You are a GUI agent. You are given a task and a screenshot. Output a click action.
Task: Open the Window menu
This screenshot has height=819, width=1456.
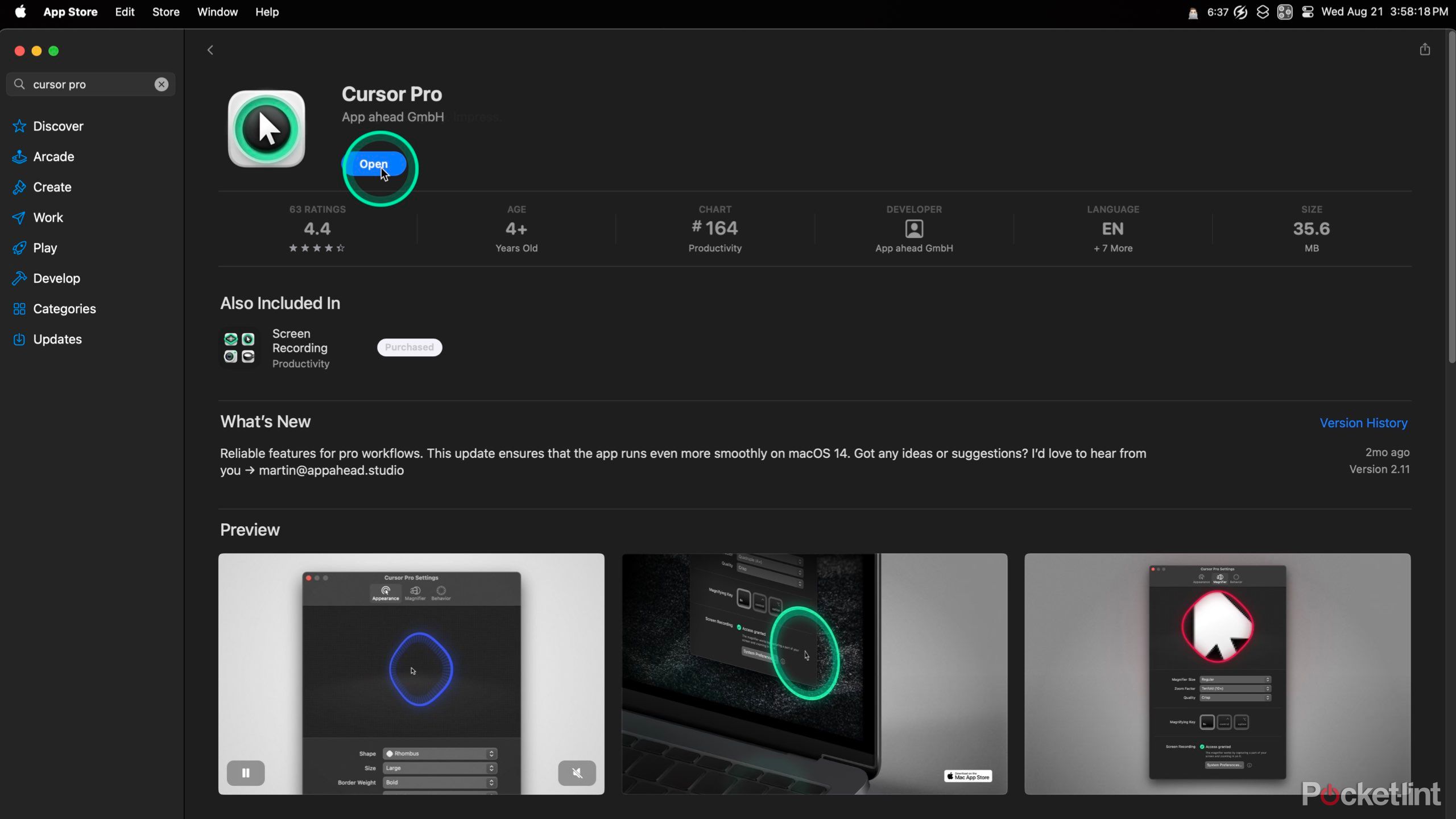click(217, 11)
